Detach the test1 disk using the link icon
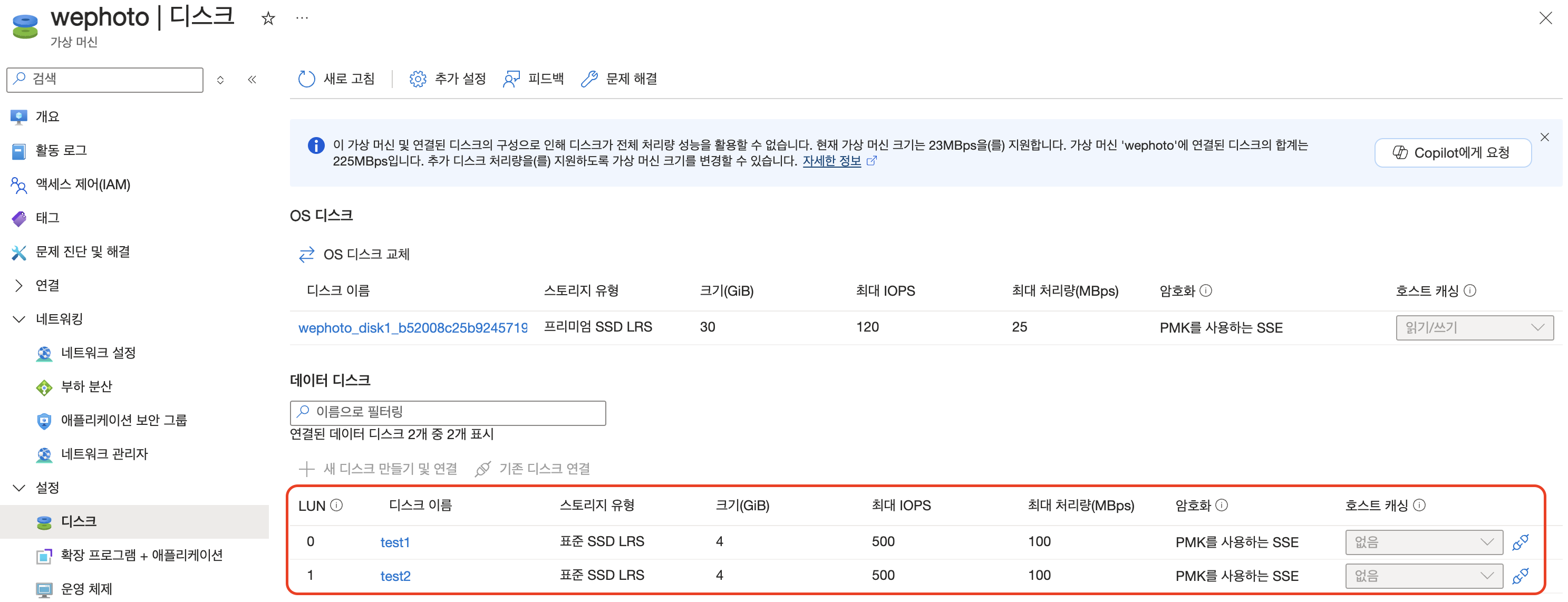The image size is (1568, 602). click(1520, 542)
